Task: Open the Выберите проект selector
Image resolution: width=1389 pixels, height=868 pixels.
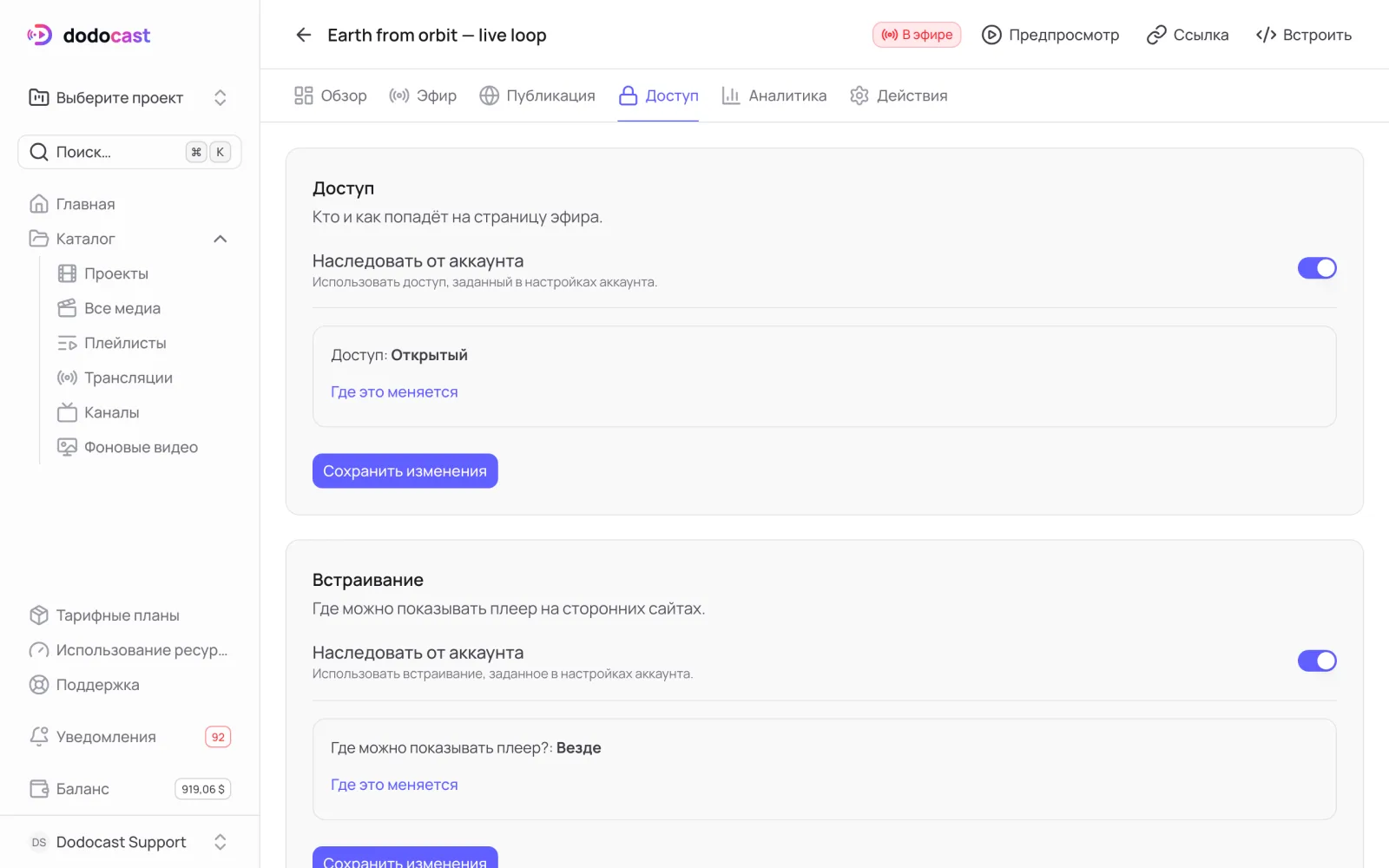Action: (129, 97)
